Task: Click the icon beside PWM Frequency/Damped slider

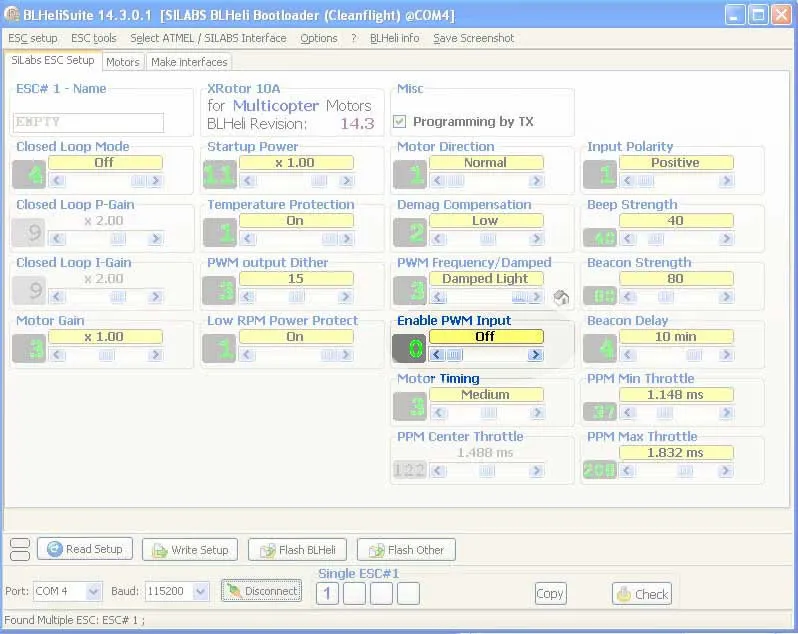Action: (561, 298)
